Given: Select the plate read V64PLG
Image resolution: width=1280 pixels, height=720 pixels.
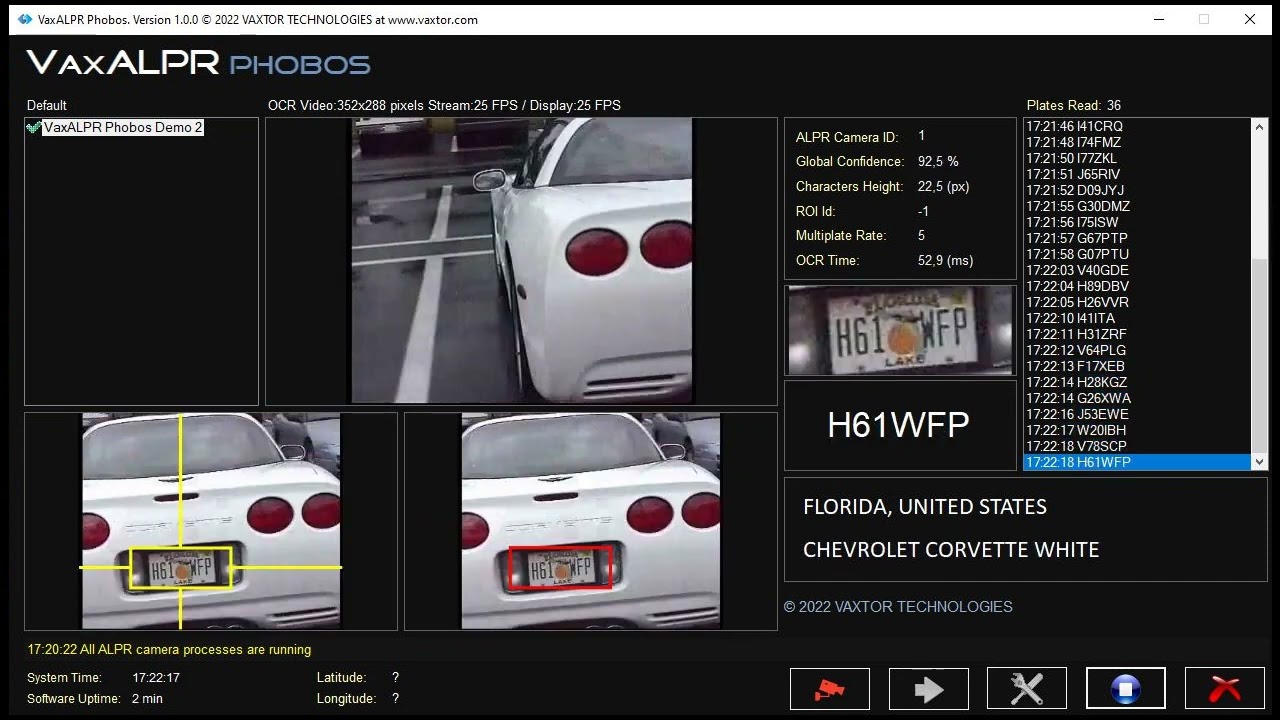Looking at the screenshot, I should point(1137,350).
